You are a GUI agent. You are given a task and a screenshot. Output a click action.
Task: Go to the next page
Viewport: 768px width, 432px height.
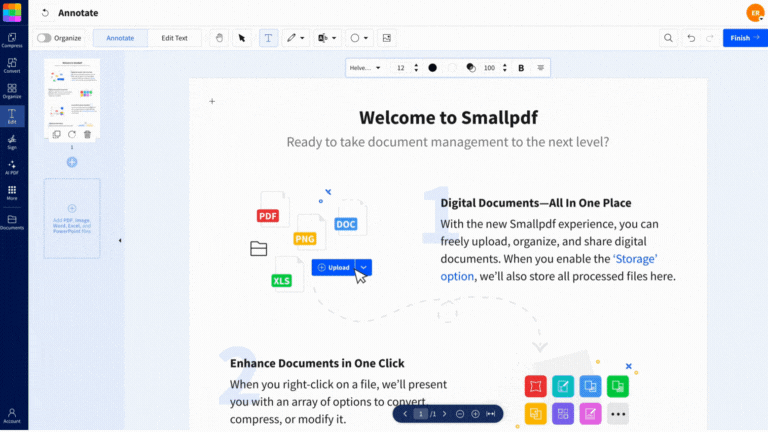(445, 414)
